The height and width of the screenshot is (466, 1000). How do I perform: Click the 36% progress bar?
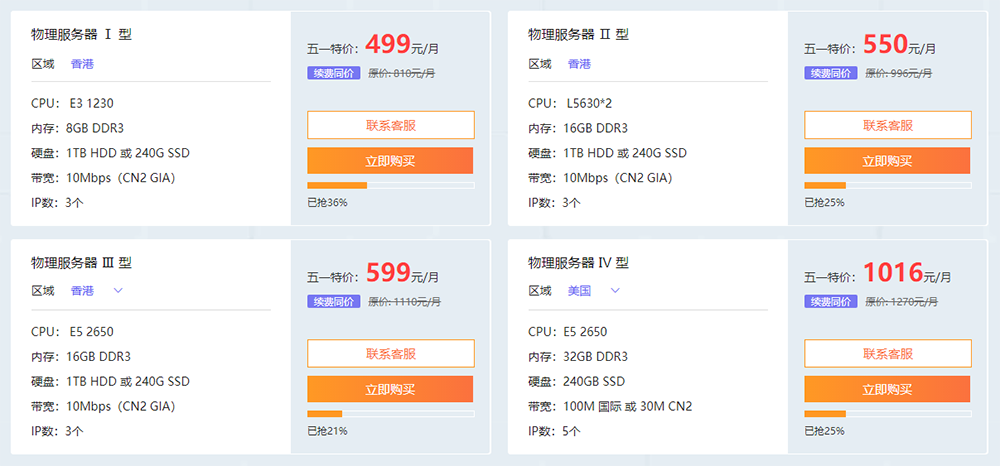391,186
